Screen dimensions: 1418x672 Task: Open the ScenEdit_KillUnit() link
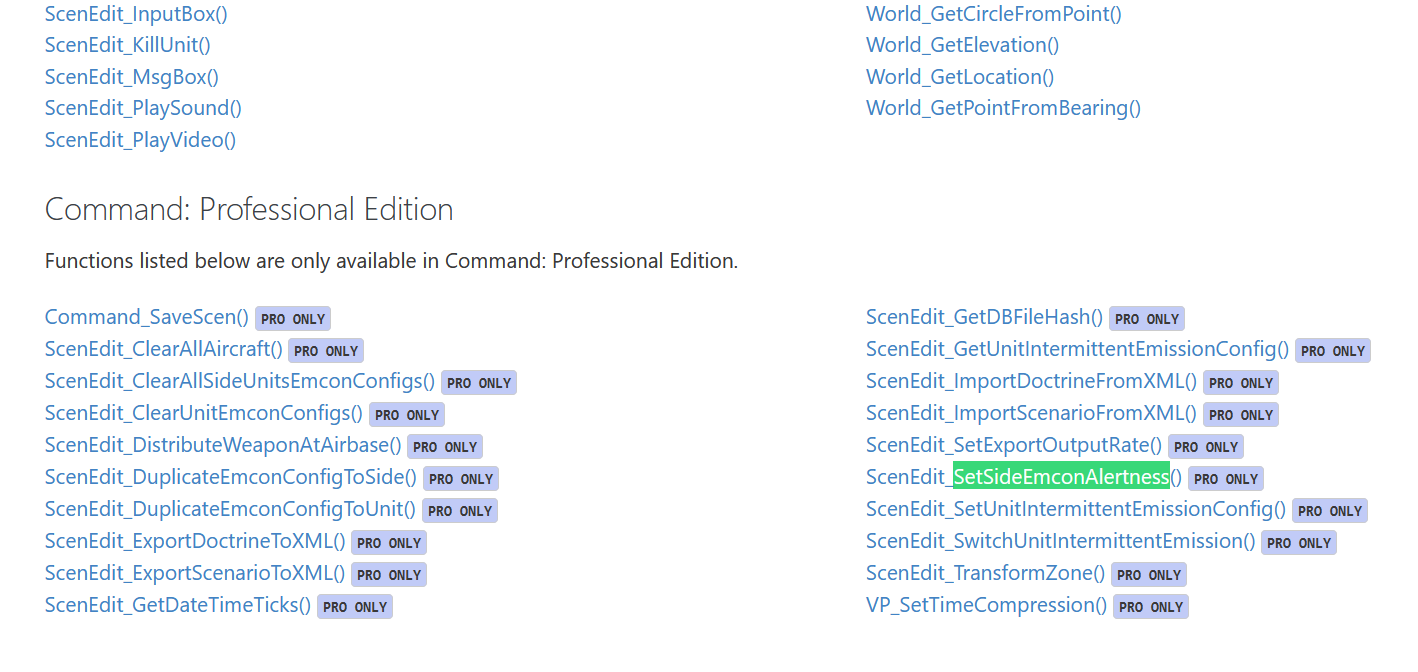click(x=127, y=45)
